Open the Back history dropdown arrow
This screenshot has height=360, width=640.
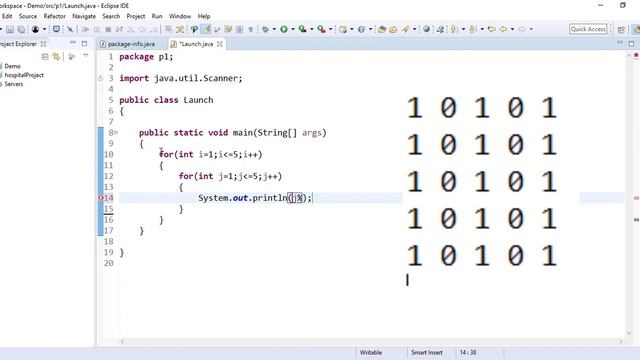(x=512, y=29)
